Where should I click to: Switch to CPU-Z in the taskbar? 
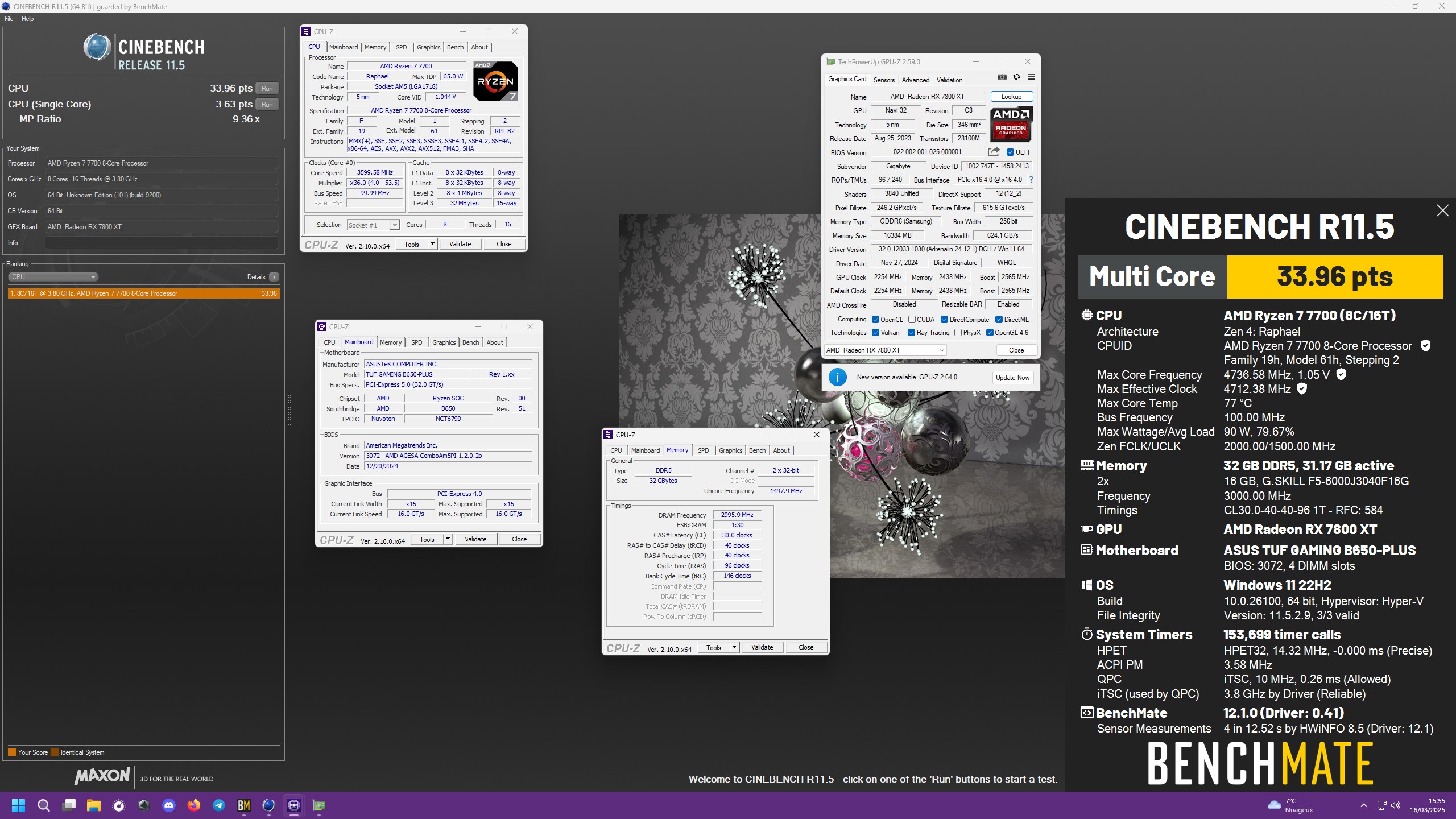294,805
